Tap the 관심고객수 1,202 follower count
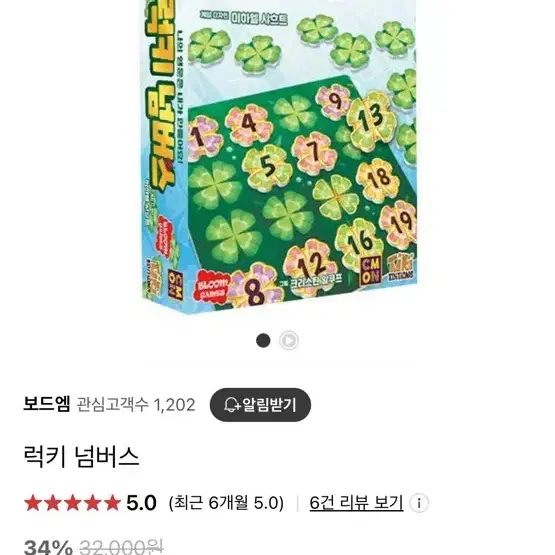Viewport: 555px width, 555px height. [x=136, y=405]
